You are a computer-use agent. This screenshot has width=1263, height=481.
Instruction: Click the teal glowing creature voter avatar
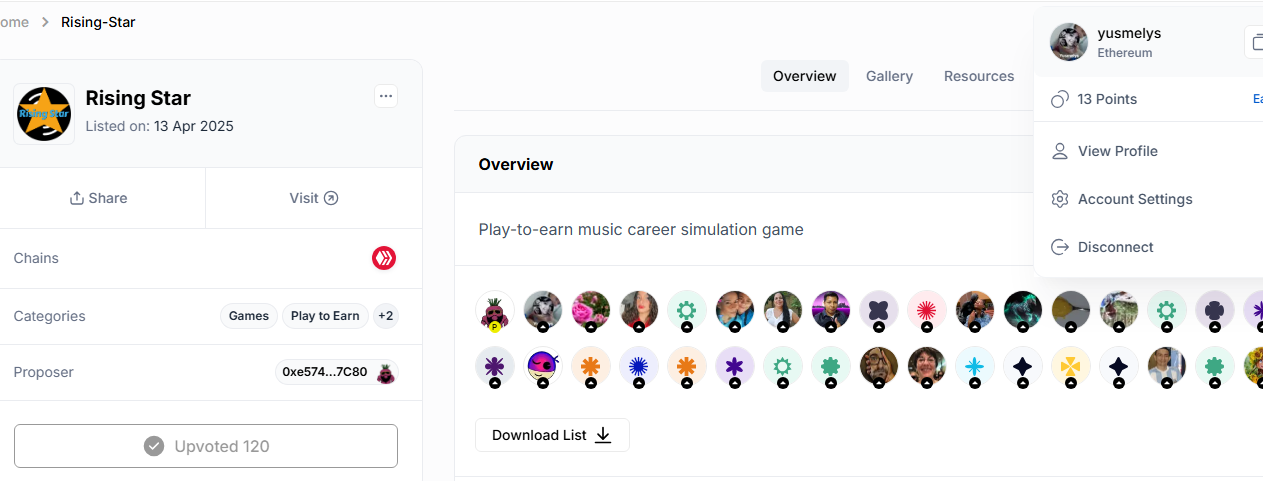(x=1023, y=311)
